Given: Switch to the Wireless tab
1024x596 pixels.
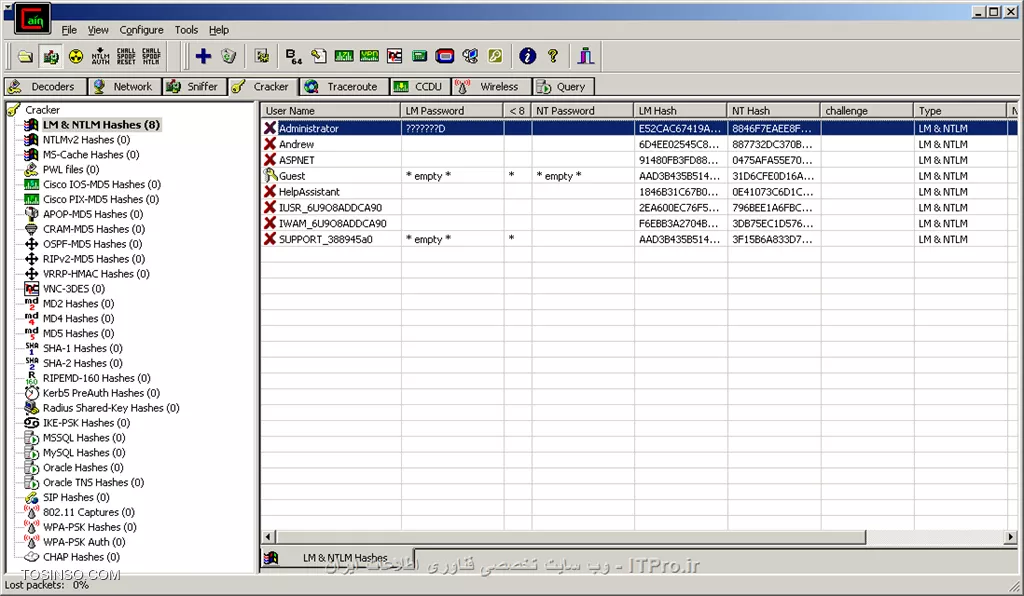Looking at the screenshot, I should (x=491, y=87).
